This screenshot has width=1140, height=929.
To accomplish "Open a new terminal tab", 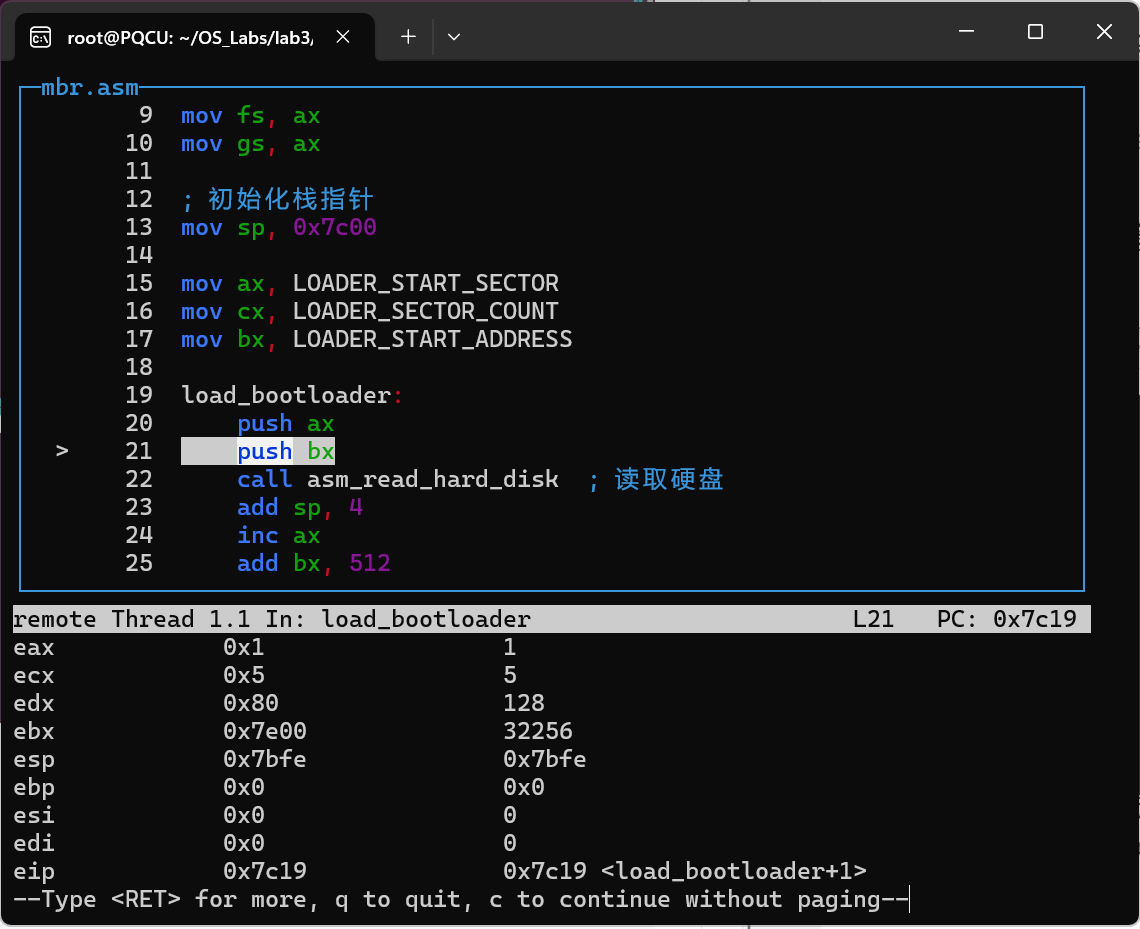I will click(x=408, y=36).
